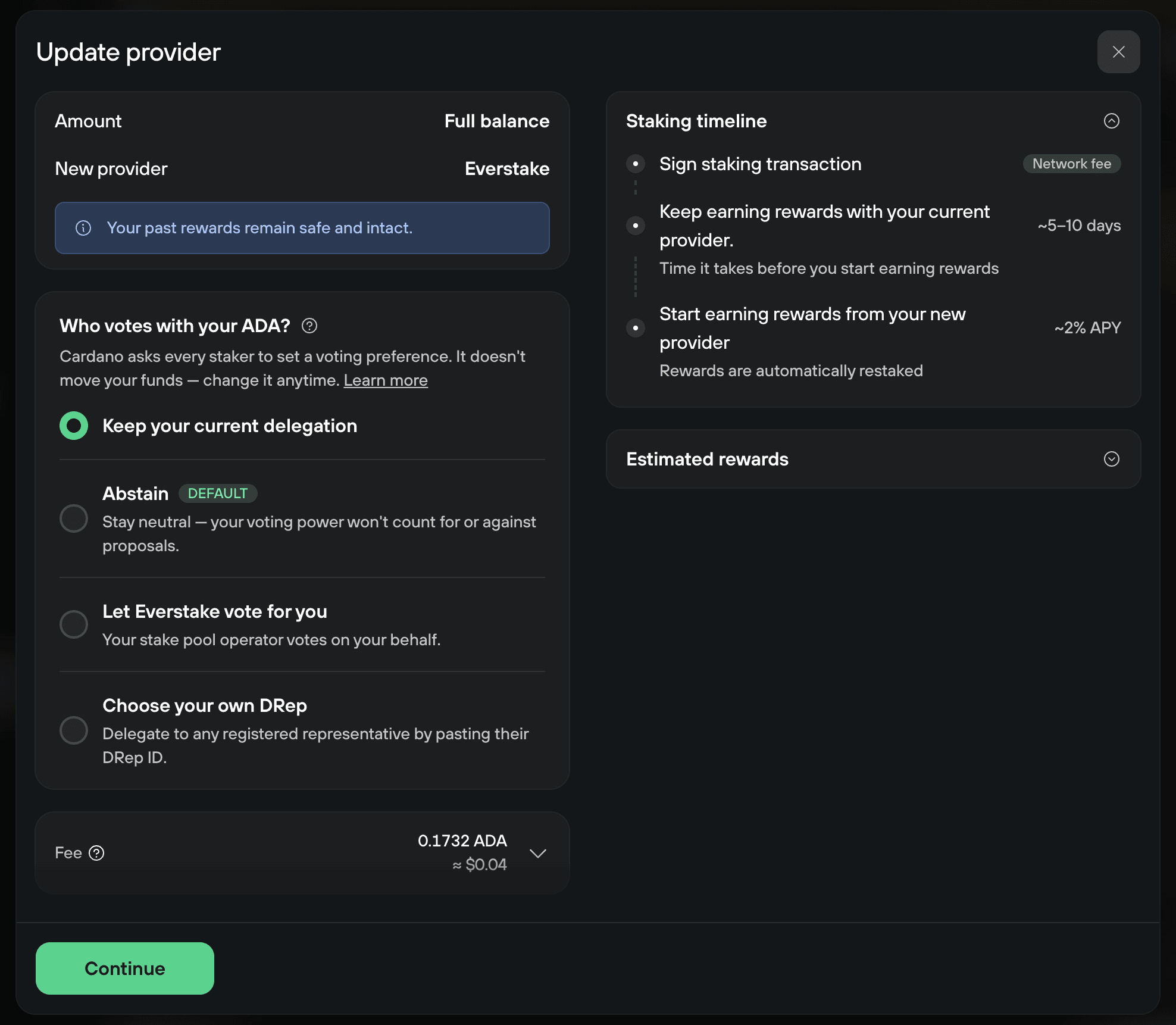Viewport: 1176px width, 1025px height.
Task: Click the ≈ $0.04 fee estimate
Action: [480, 864]
